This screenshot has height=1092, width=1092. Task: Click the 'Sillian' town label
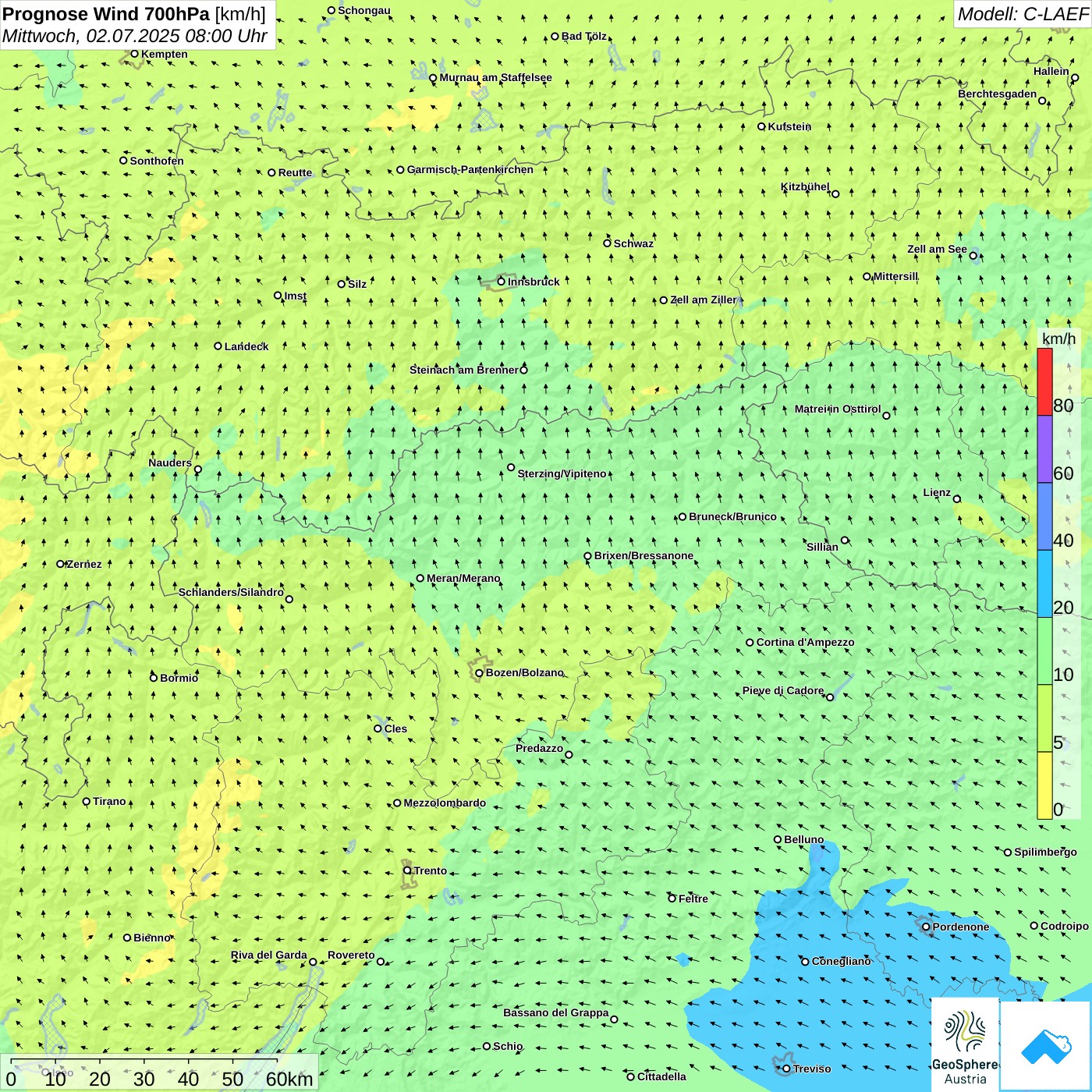822,547
